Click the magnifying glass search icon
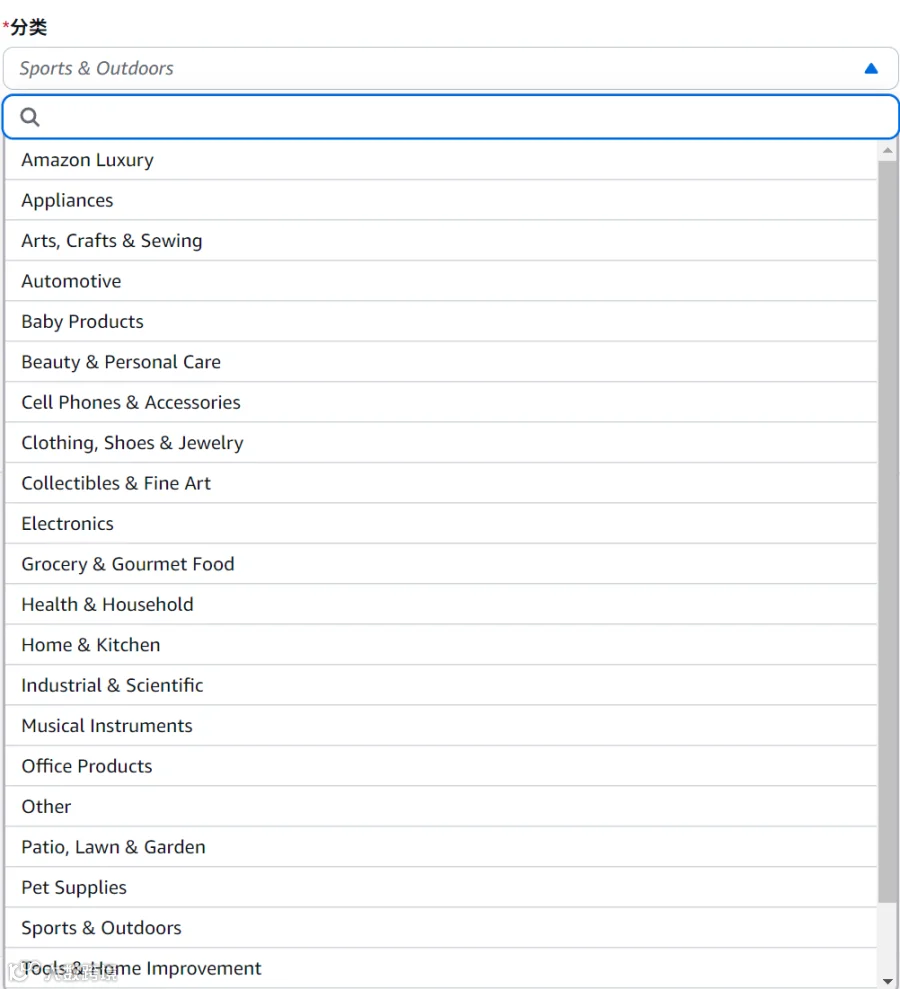The image size is (900, 989). point(30,117)
